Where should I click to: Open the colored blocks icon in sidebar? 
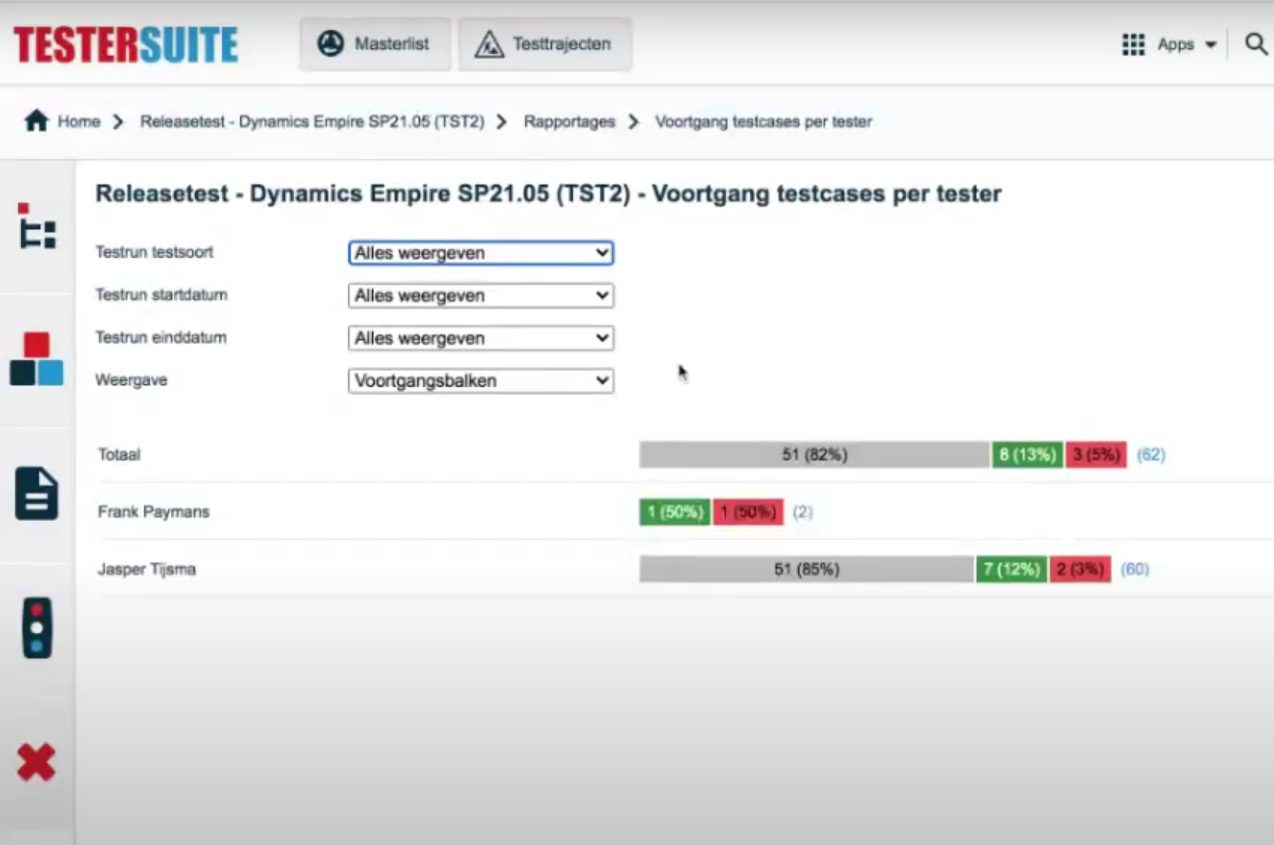click(x=37, y=360)
